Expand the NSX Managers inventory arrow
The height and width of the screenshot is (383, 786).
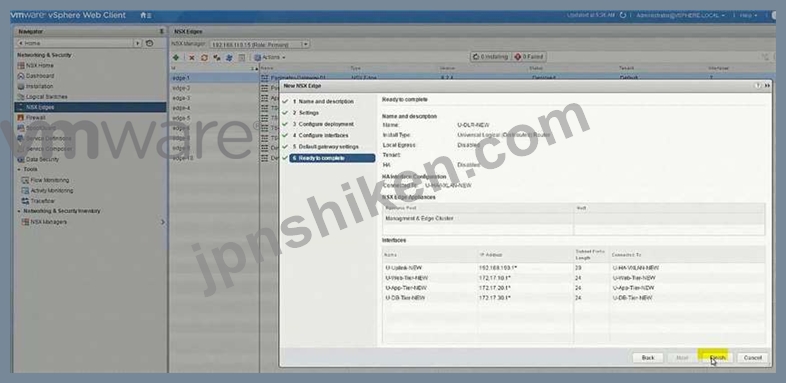(x=162, y=222)
